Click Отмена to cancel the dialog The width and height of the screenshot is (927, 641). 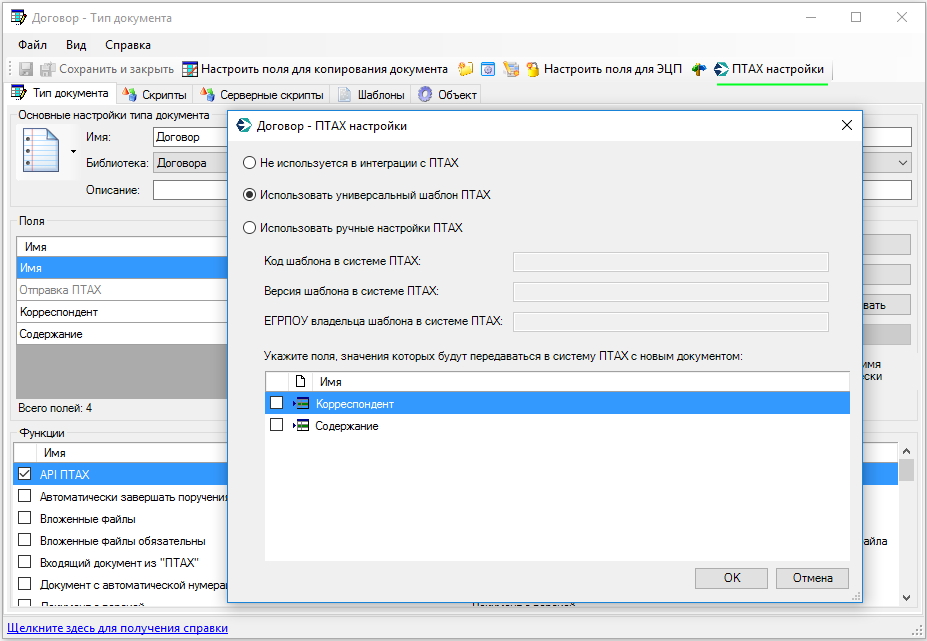click(x=812, y=578)
